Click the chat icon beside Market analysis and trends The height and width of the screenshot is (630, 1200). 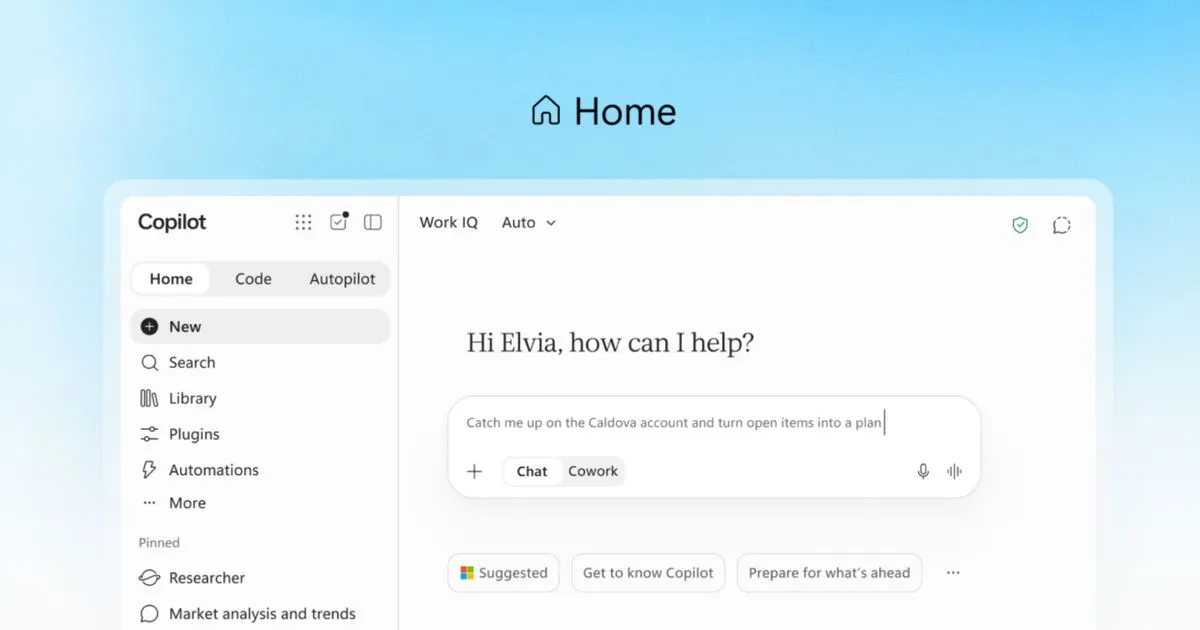pos(149,614)
